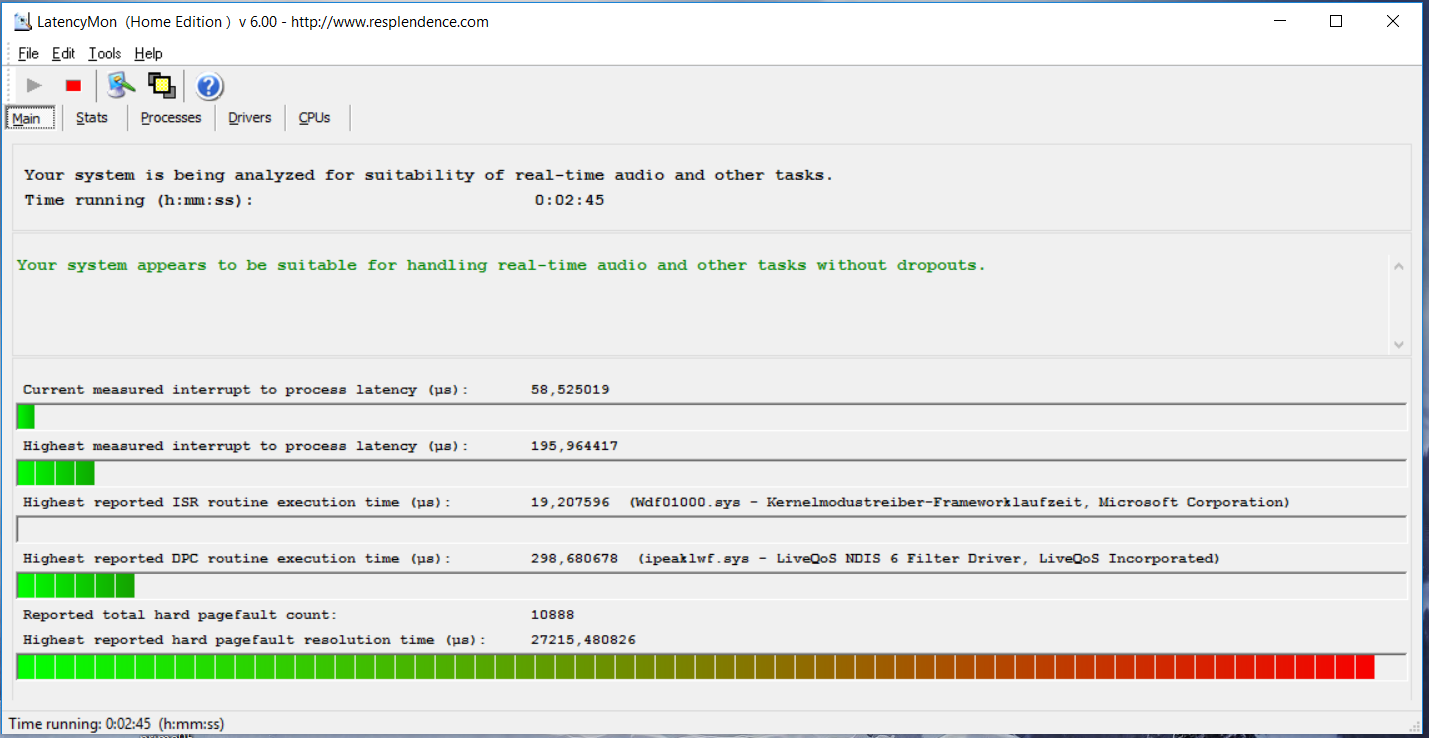
Task: Open help via the blue question mark icon
Action: point(209,87)
